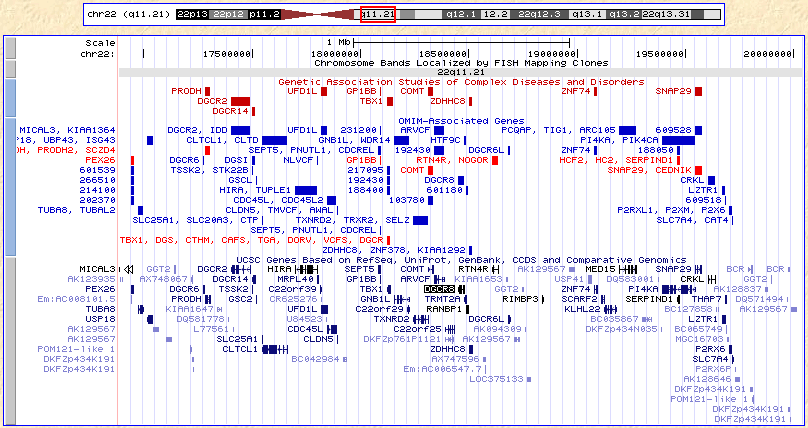Click the MICAL3 gene with arrow markers

tap(127, 269)
